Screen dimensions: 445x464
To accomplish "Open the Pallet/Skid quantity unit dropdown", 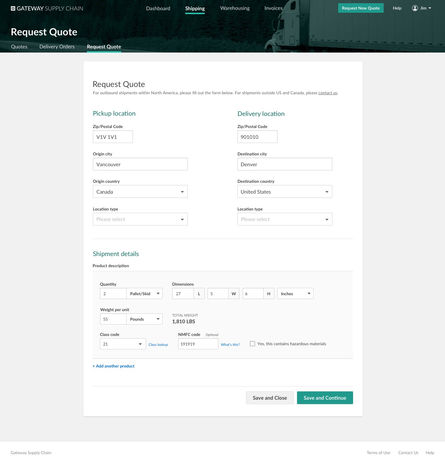I will 144,294.
